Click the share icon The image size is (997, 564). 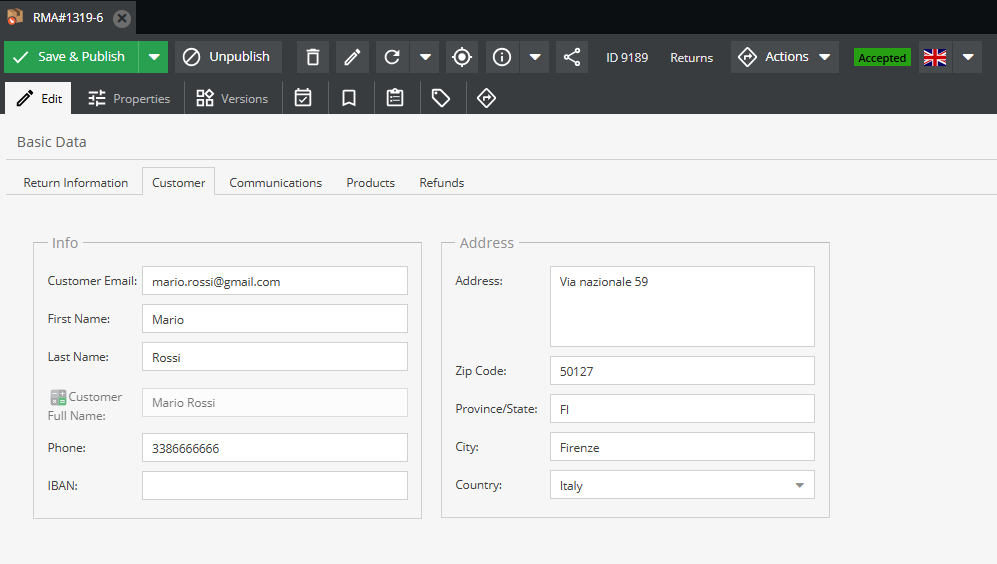(572, 57)
